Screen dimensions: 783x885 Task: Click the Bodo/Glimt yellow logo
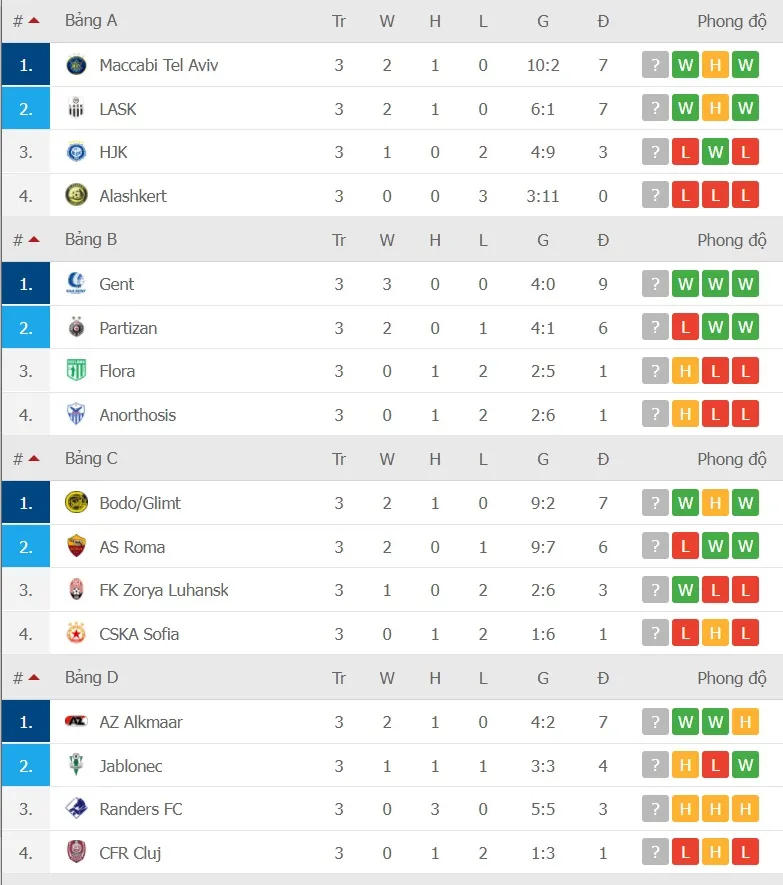[x=76, y=503]
